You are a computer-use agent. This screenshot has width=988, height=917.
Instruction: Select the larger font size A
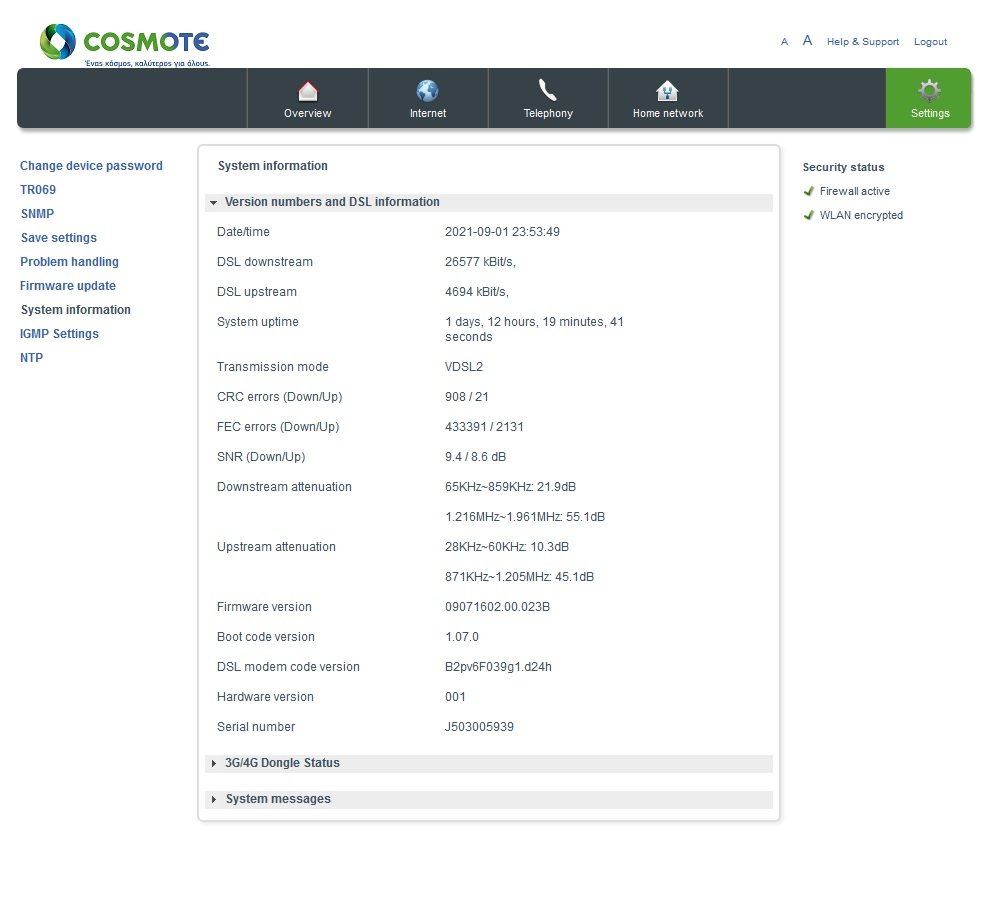tap(807, 40)
